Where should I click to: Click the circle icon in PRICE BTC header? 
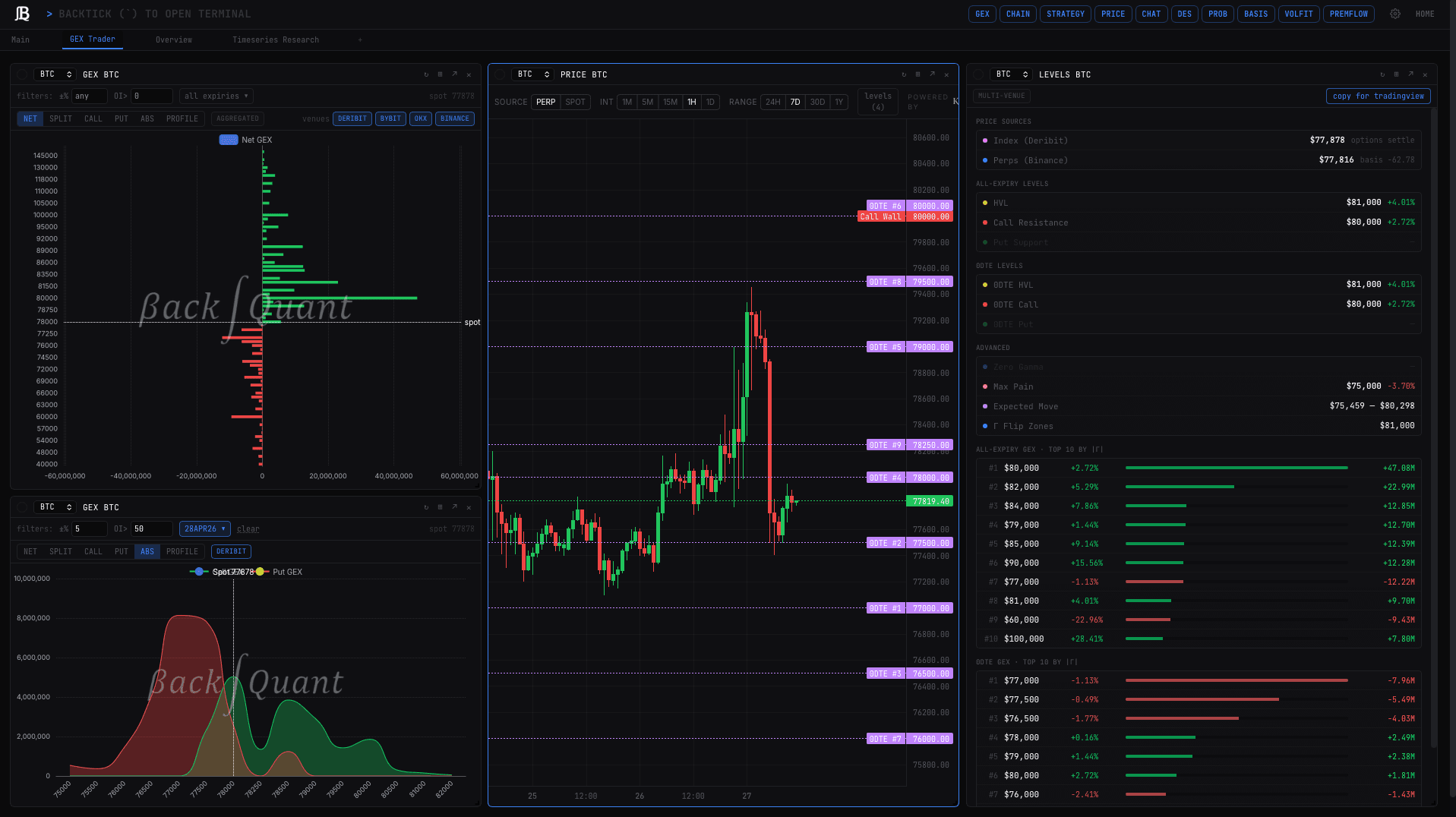500,74
